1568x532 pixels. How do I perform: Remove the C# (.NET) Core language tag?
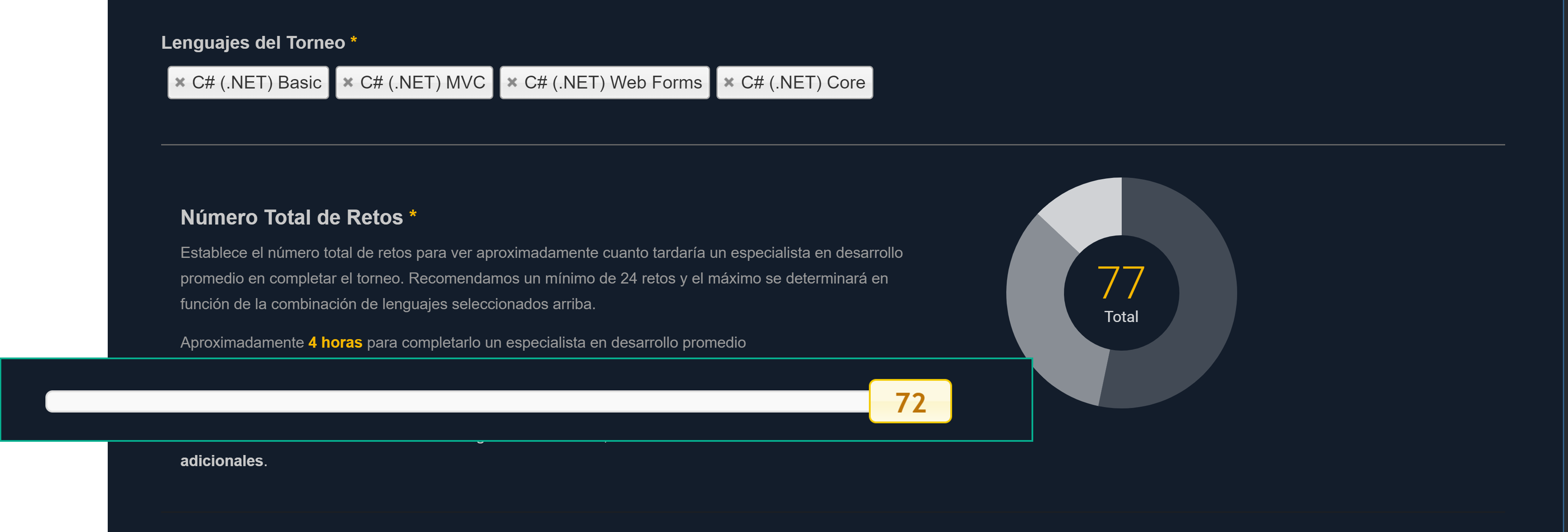[728, 82]
